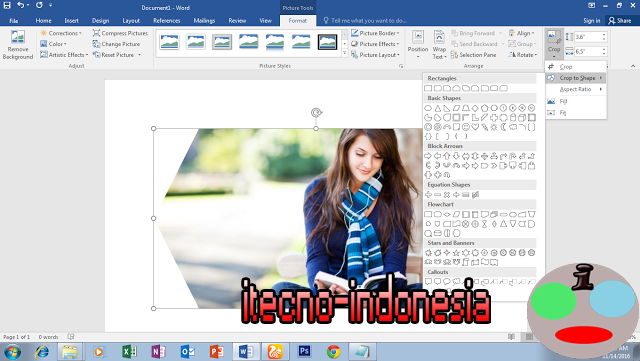
Task: Open Photoshop from the taskbar
Action: pyautogui.click(x=304, y=352)
